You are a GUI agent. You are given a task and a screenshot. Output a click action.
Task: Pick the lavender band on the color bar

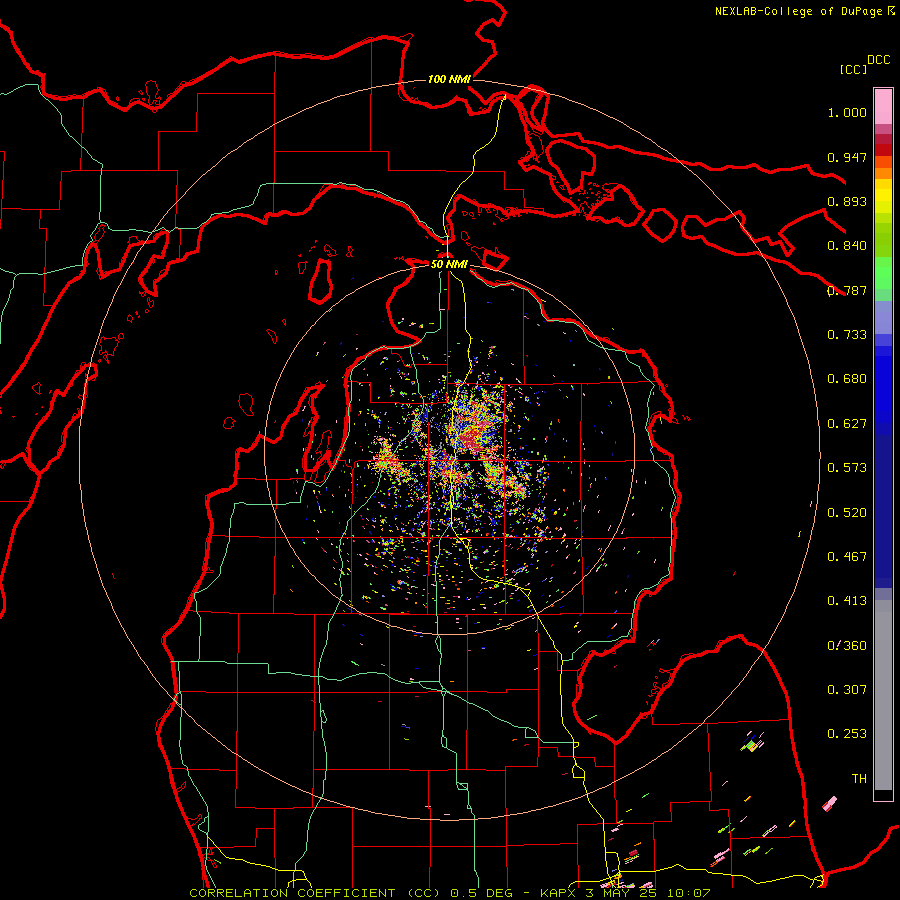click(x=883, y=317)
